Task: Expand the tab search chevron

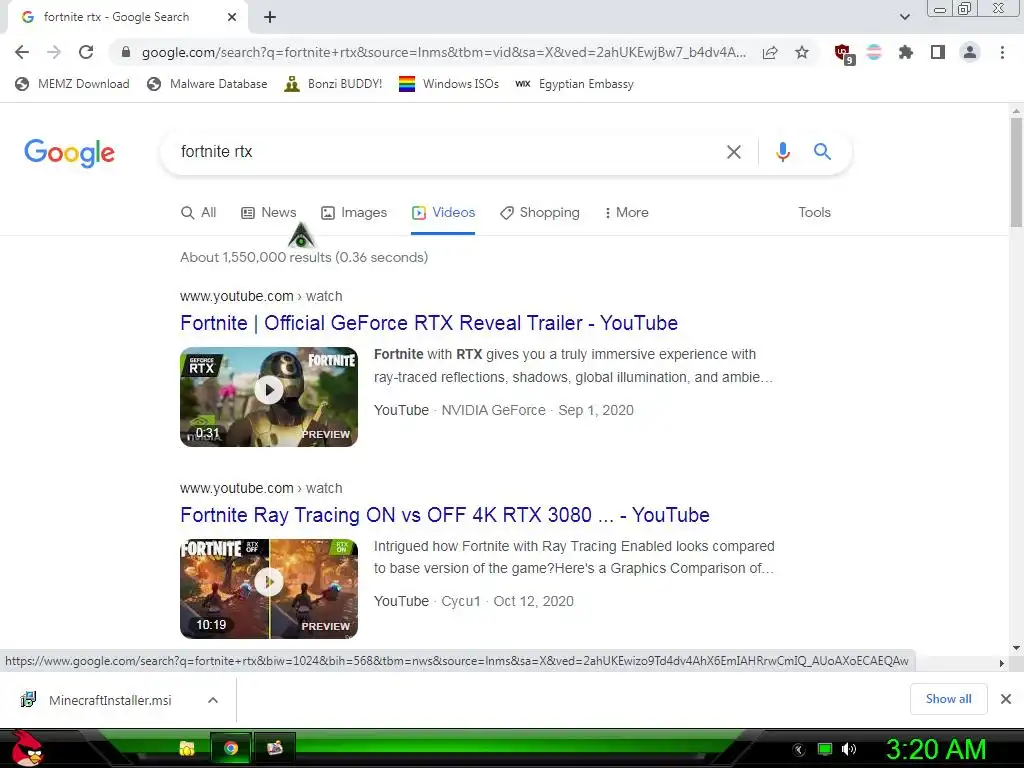Action: click(x=904, y=18)
